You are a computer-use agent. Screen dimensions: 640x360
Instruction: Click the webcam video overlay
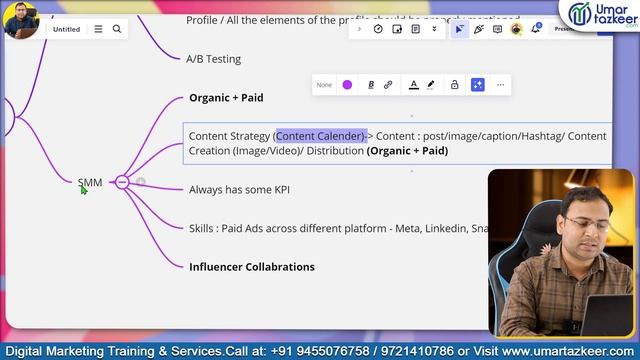point(561,253)
